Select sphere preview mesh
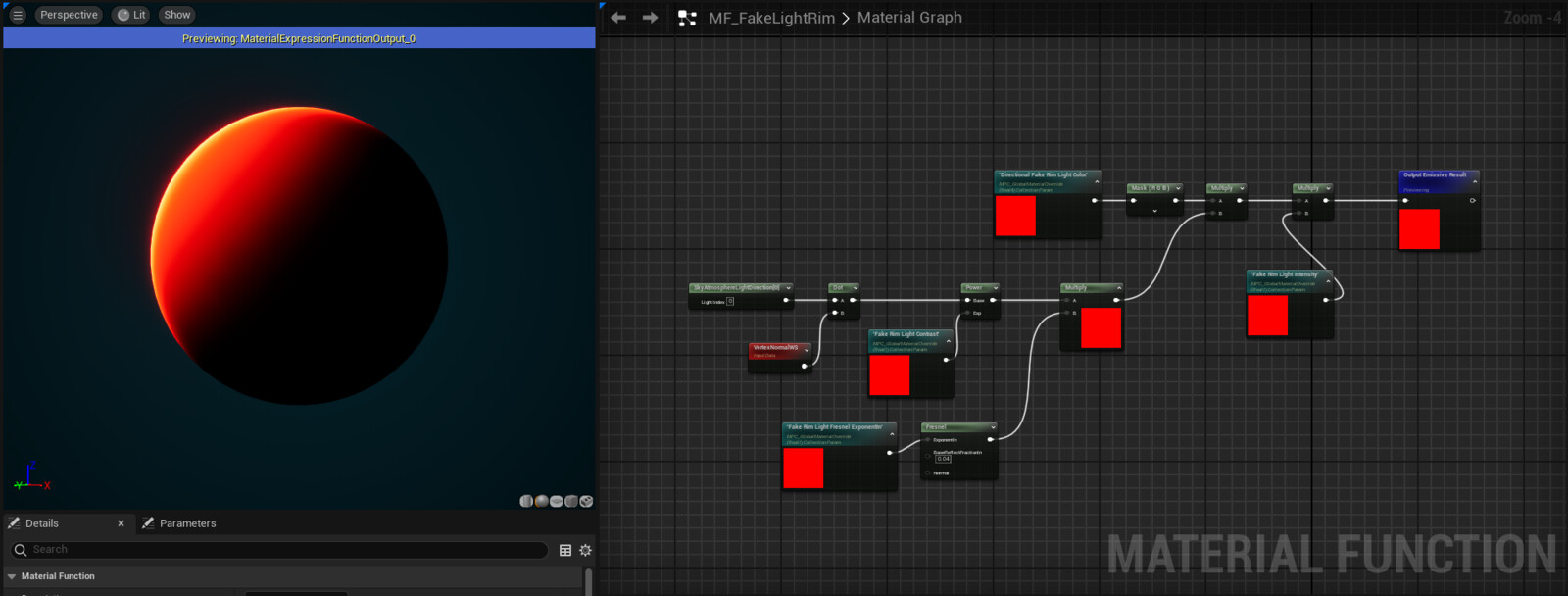This screenshot has height=596, width=1568. pos(541,501)
